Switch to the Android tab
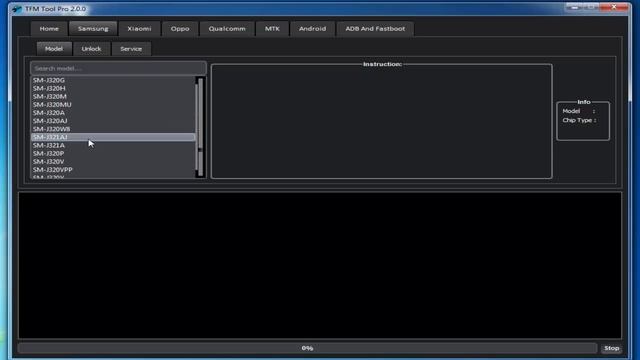Image resolution: width=640 pixels, height=360 pixels. coord(312,29)
